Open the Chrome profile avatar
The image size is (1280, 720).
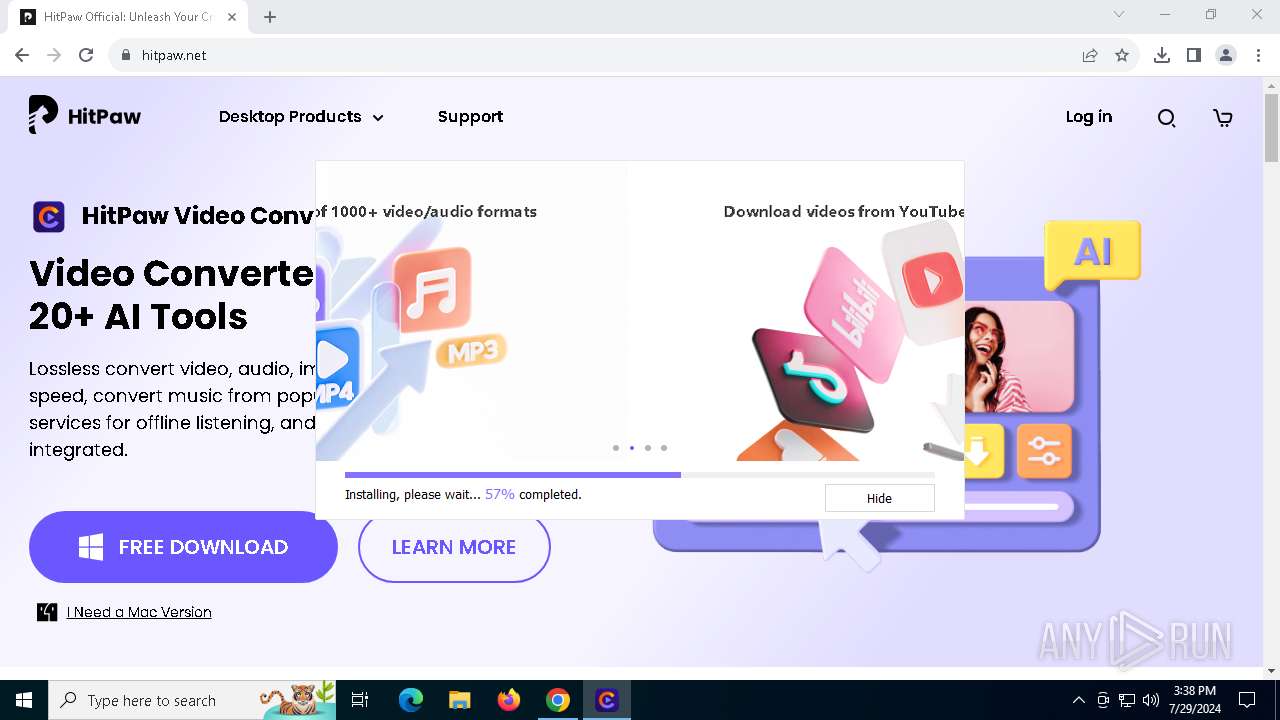pos(1226,55)
